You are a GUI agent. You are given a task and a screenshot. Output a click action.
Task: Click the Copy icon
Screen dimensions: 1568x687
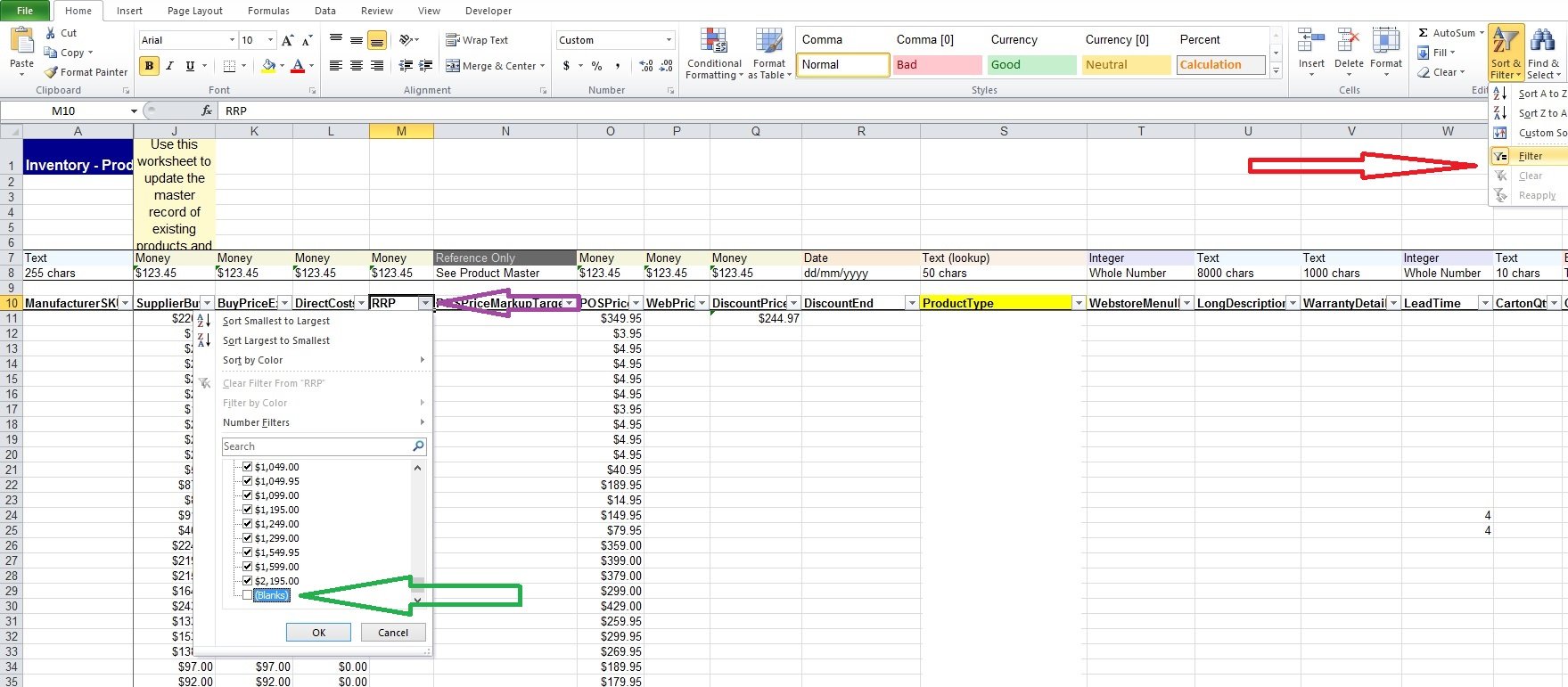51,53
